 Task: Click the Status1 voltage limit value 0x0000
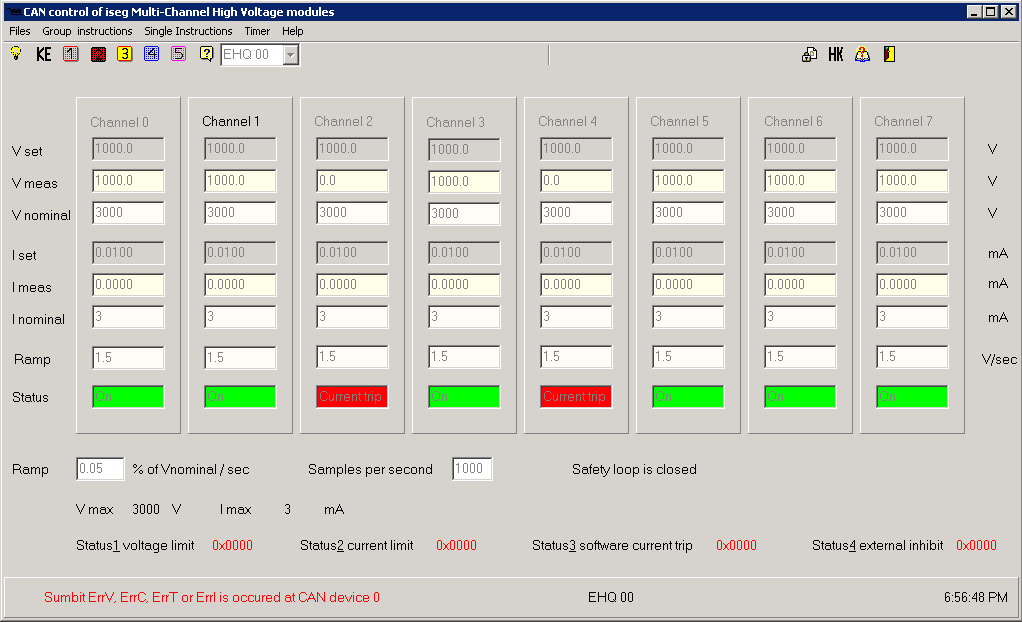tap(232, 545)
